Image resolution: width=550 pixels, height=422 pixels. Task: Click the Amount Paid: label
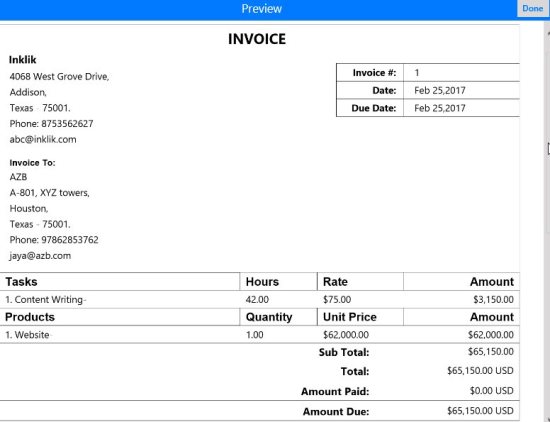point(335,391)
